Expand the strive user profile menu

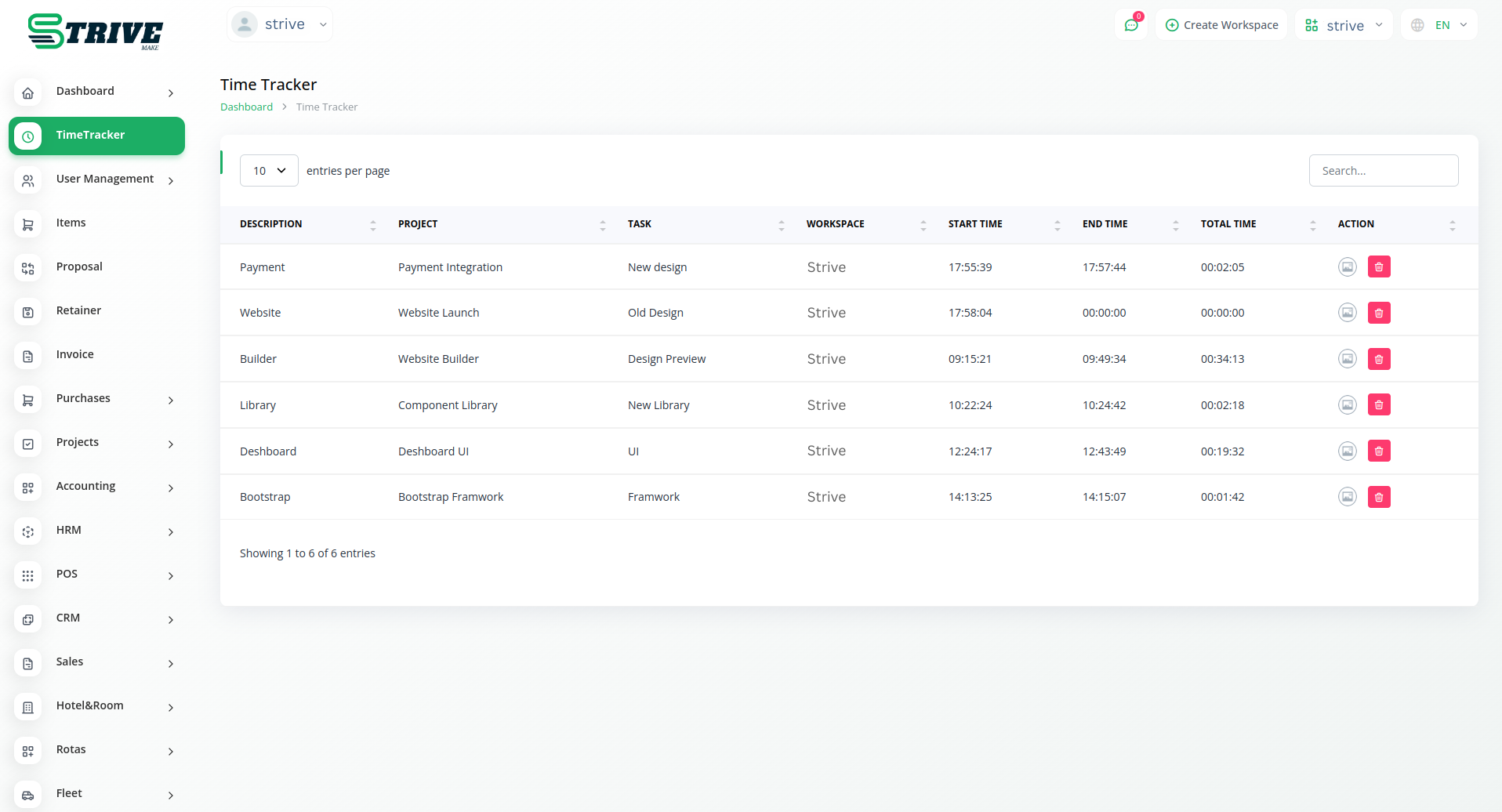(x=280, y=24)
